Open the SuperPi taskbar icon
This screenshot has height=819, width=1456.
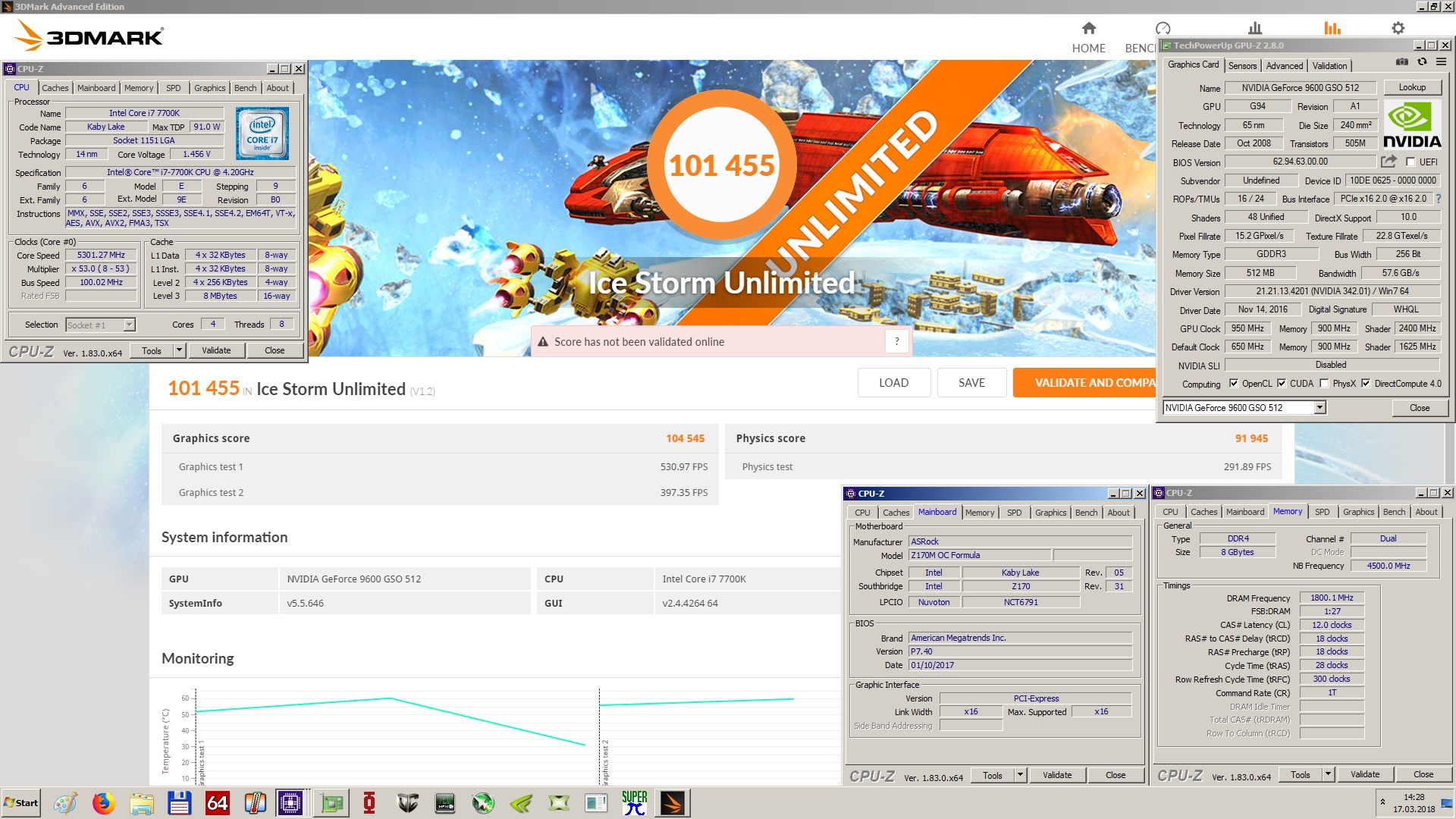(634, 802)
